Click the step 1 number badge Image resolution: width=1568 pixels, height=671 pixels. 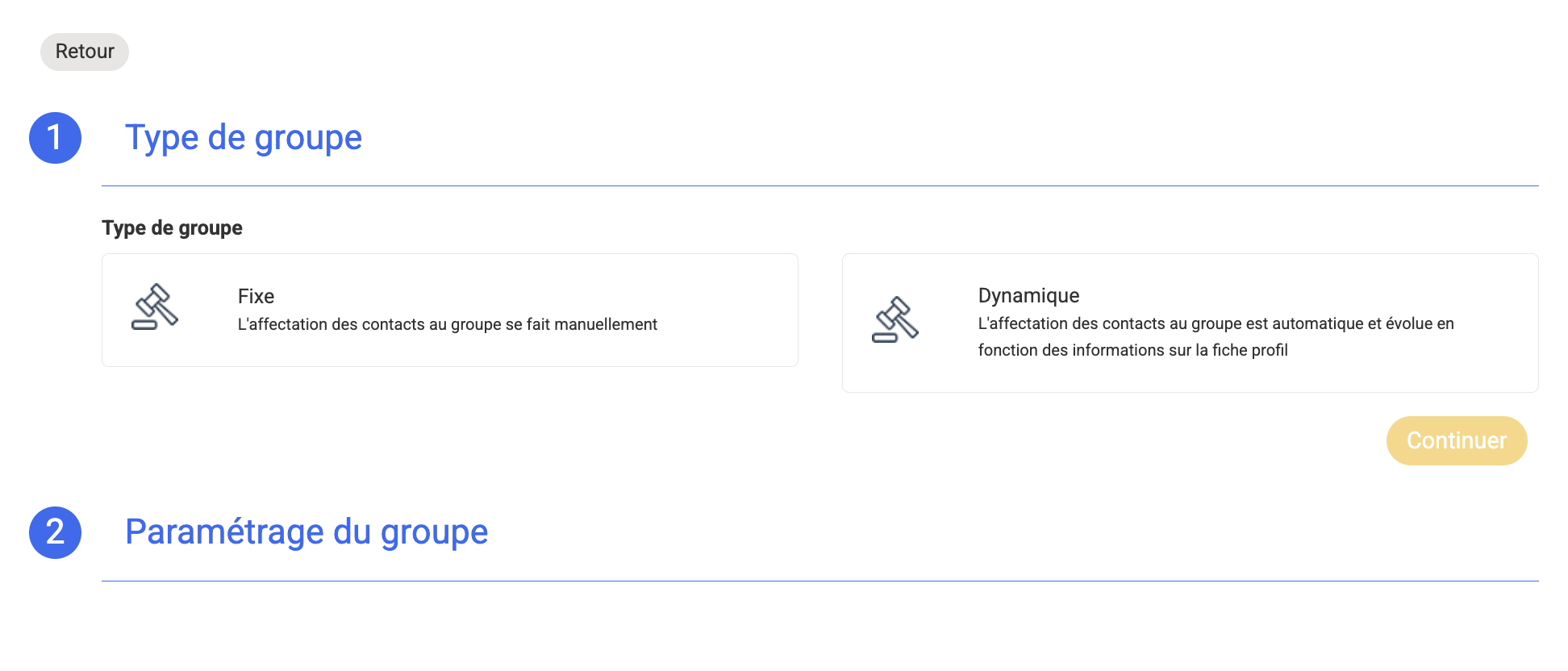pyautogui.click(x=55, y=138)
